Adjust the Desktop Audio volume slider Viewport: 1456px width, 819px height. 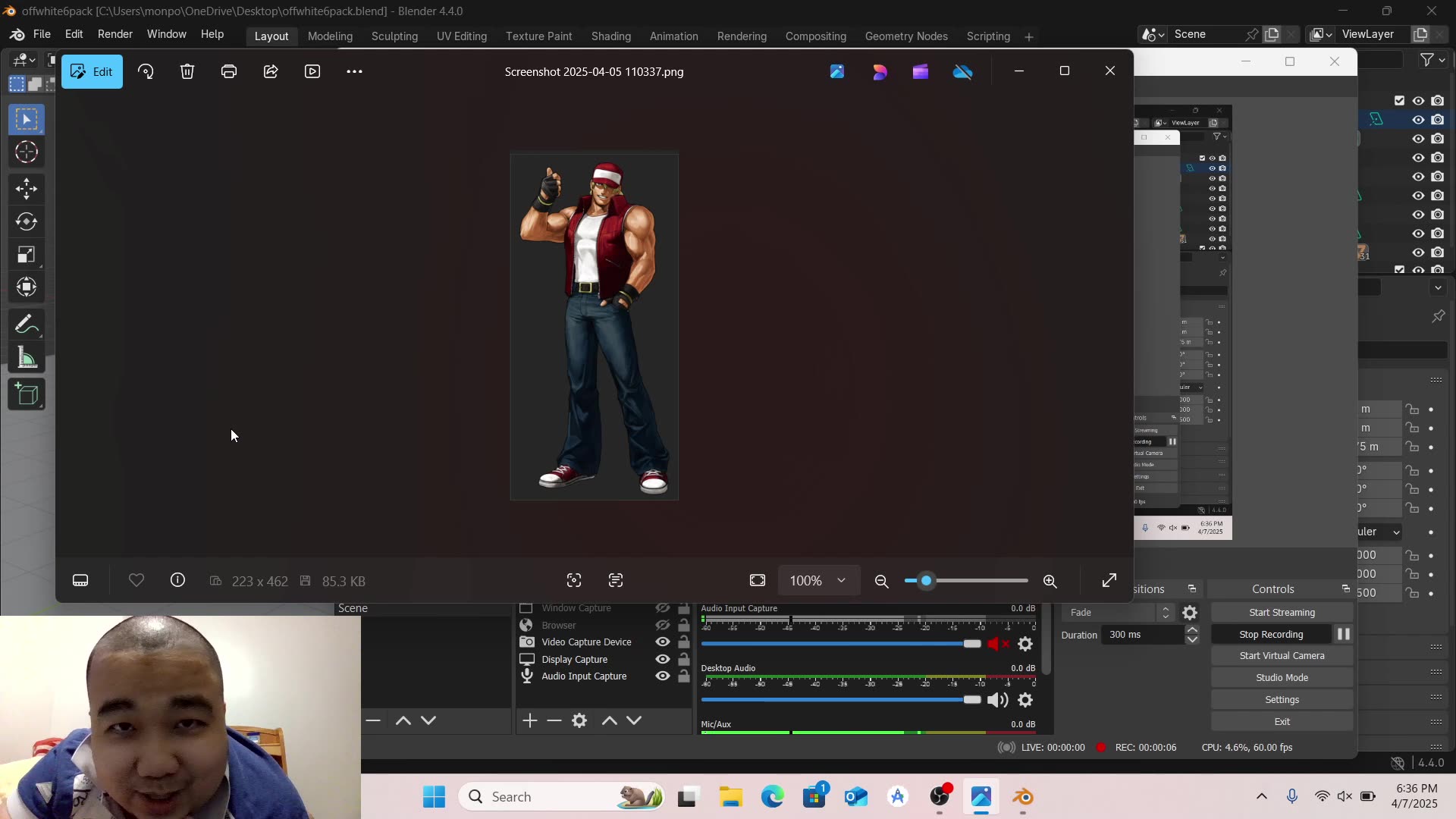[x=973, y=699]
